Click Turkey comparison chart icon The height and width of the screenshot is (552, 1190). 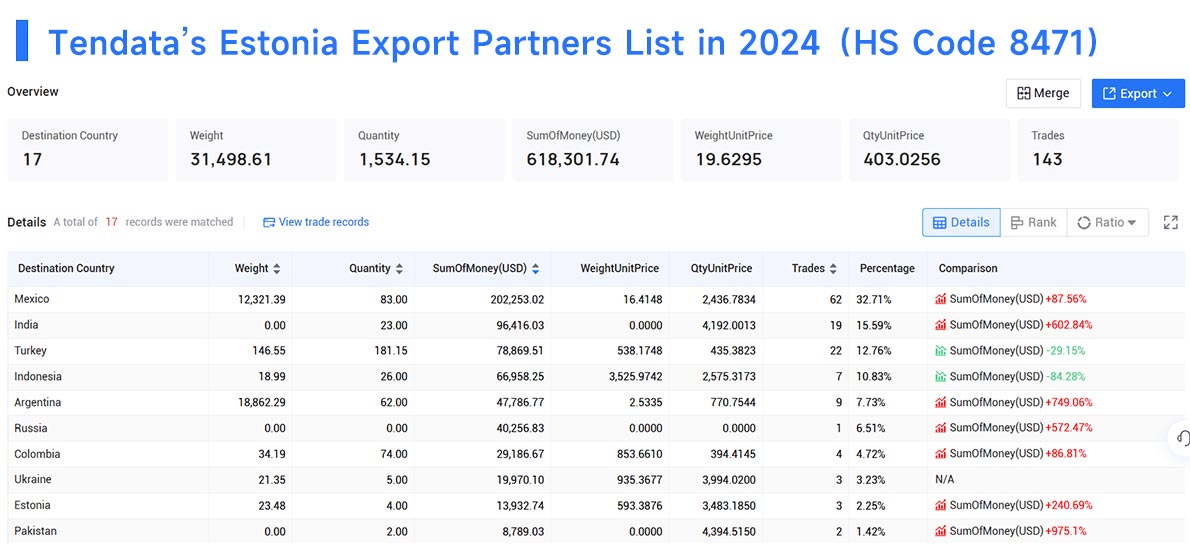tap(941, 352)
